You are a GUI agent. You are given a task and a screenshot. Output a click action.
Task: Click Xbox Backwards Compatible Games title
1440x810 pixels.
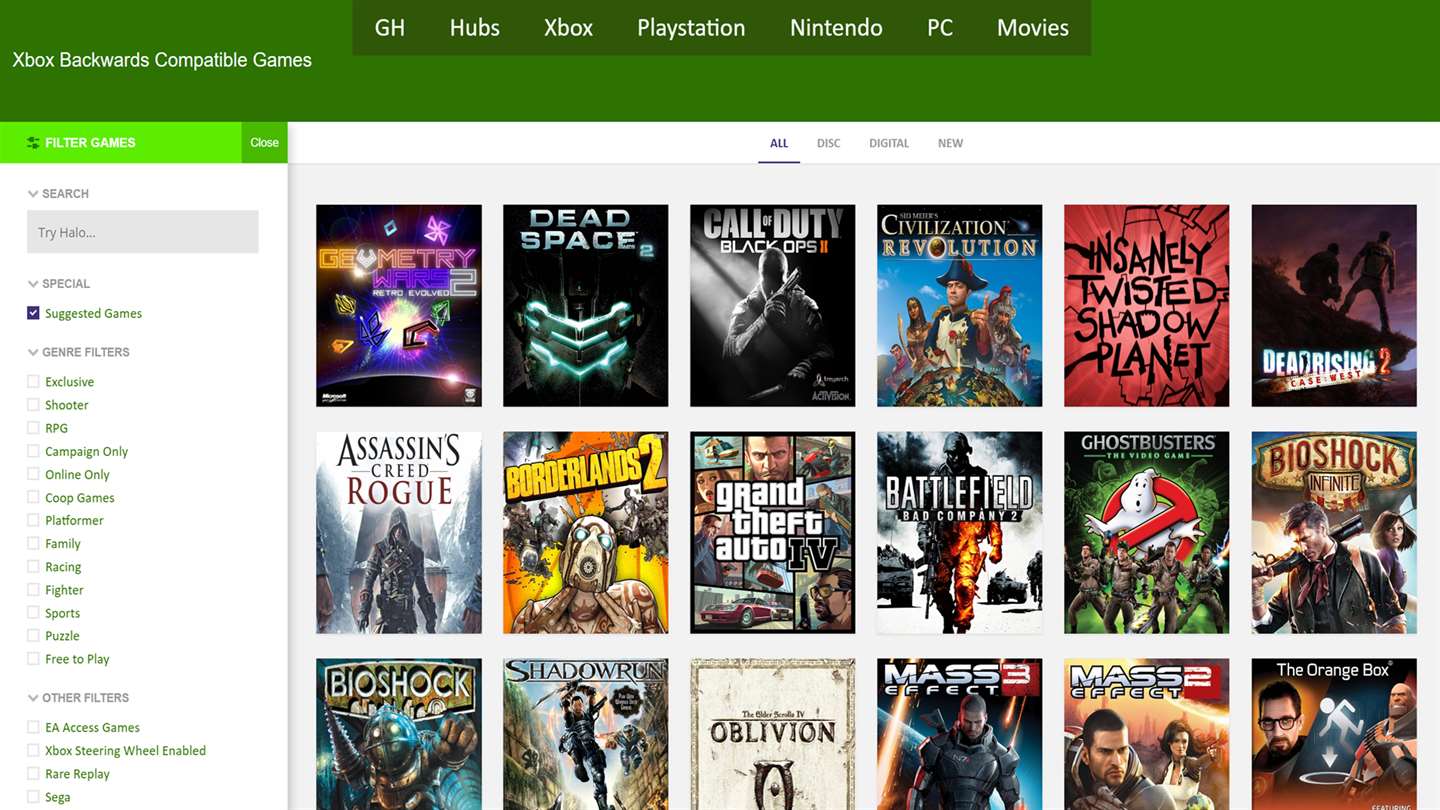click(x=162, y=60)
